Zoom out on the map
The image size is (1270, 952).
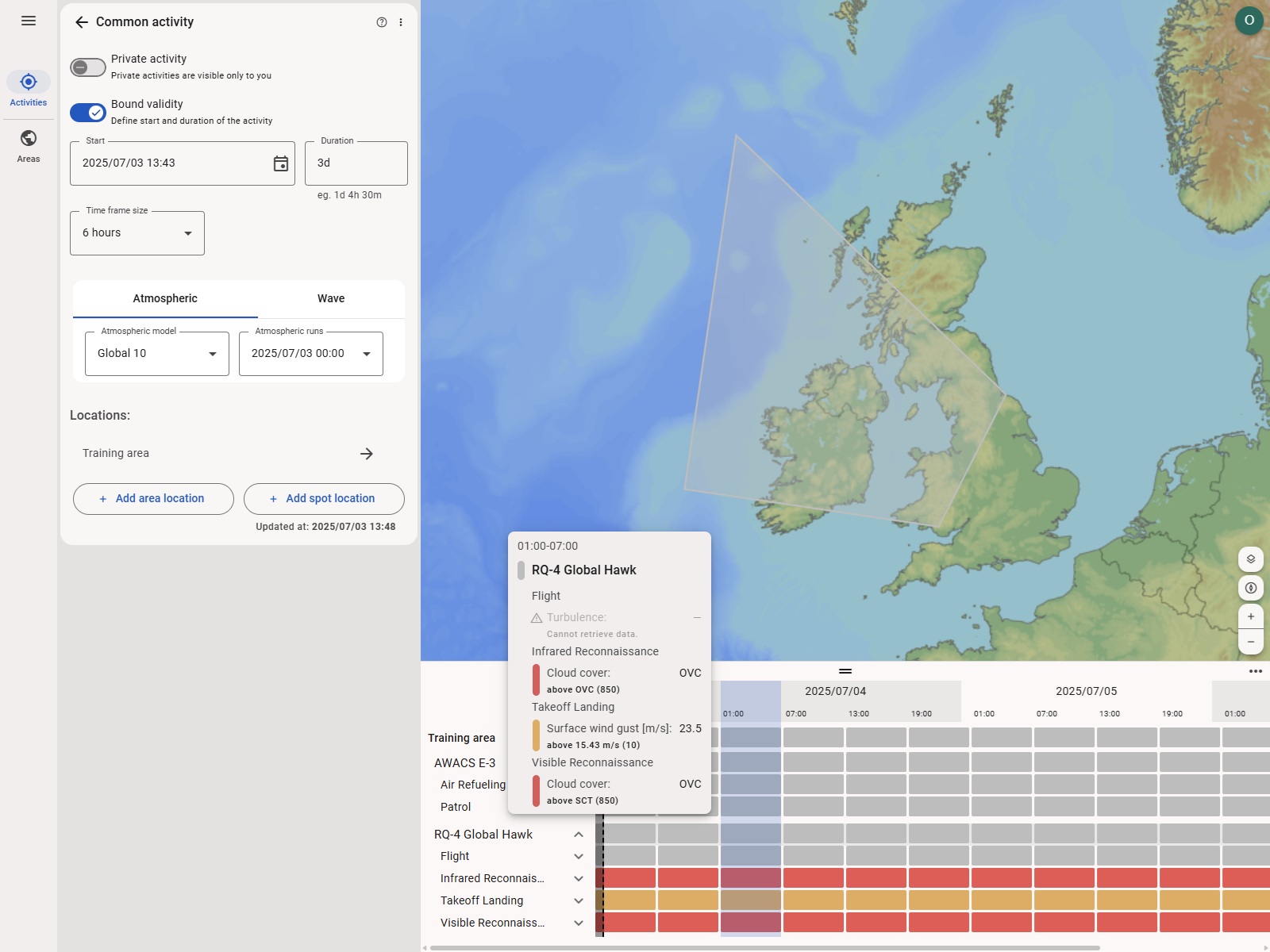tap(1251, 642)
